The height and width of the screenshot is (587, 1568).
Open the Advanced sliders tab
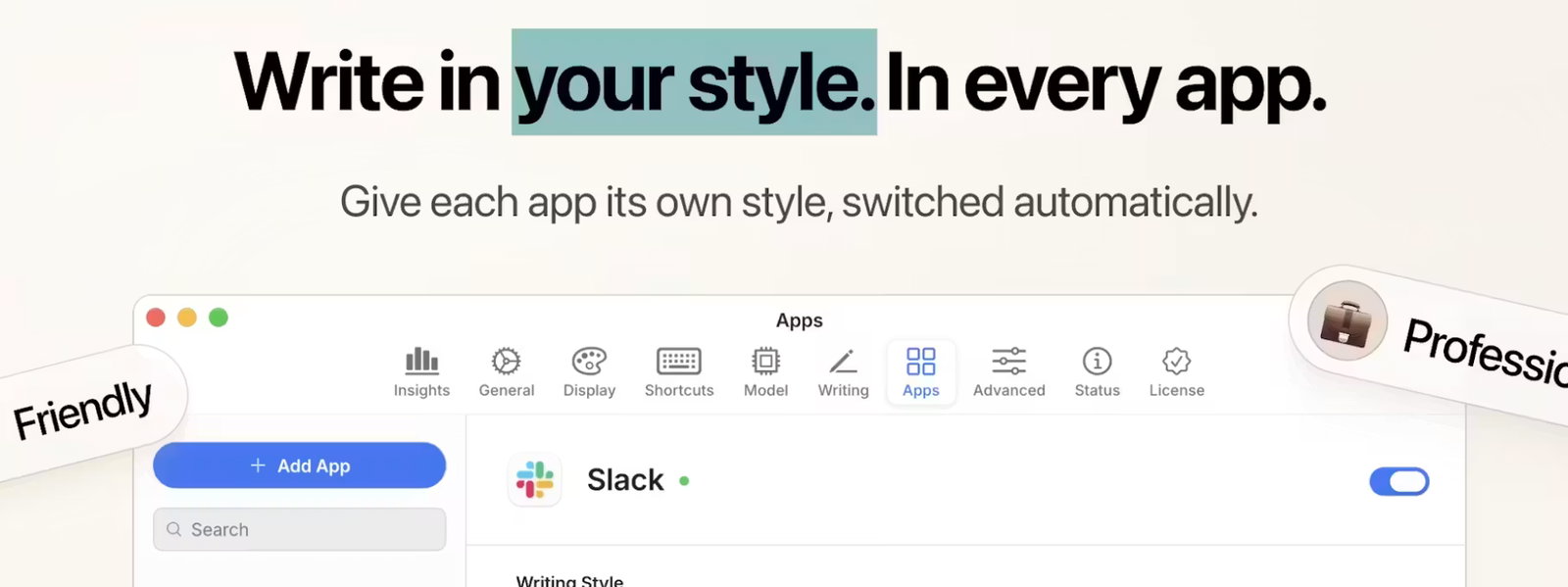tap(1008, 372)
